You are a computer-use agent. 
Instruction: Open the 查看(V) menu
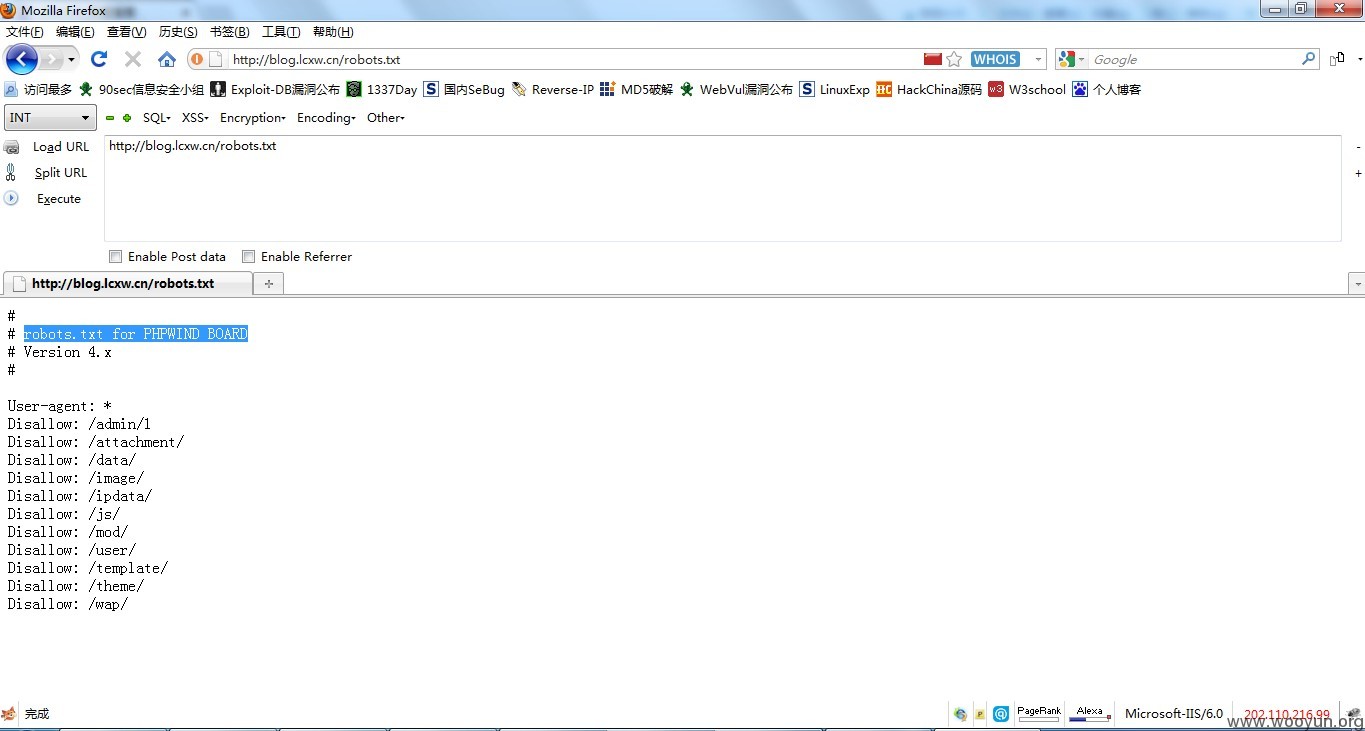pos(127,32)
